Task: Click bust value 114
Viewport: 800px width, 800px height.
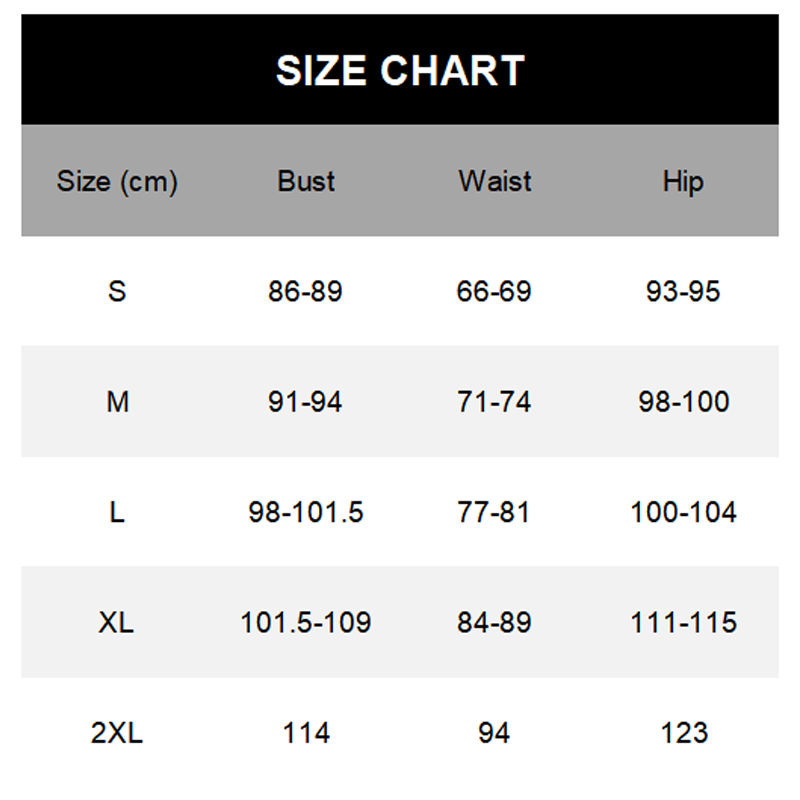Action: pyautogui.click(x=306, y=733)
